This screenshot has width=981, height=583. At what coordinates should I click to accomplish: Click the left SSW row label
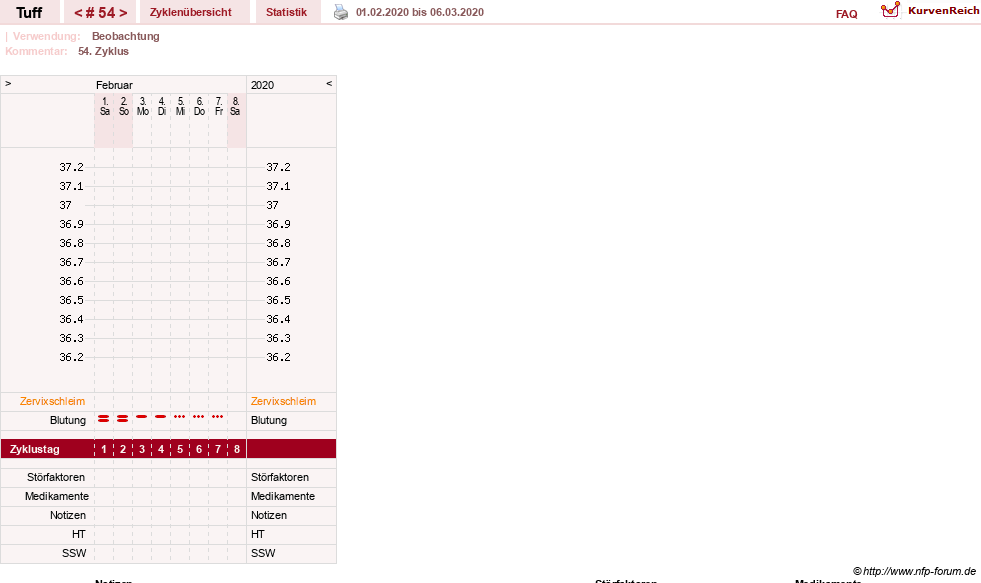click(74, 553)
